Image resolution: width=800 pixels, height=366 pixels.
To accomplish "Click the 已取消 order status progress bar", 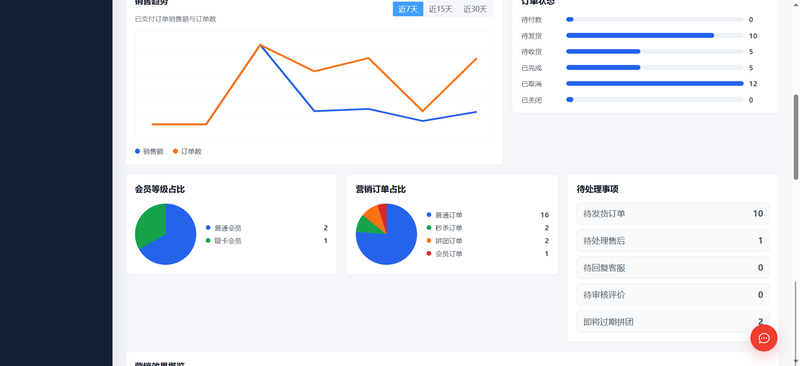I will click(x=655, y=83).
